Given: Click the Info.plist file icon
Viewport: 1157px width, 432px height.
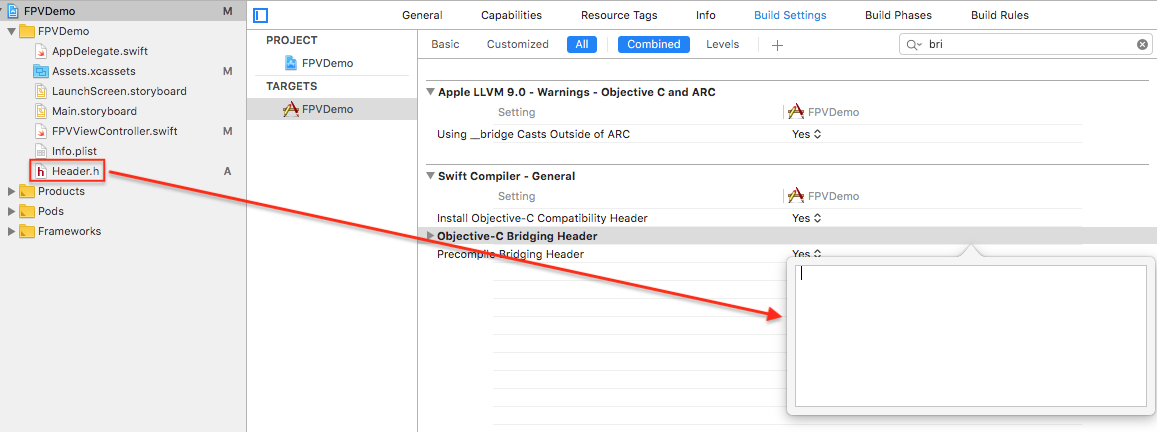Looking at the screenshot, I should (41, 151).
